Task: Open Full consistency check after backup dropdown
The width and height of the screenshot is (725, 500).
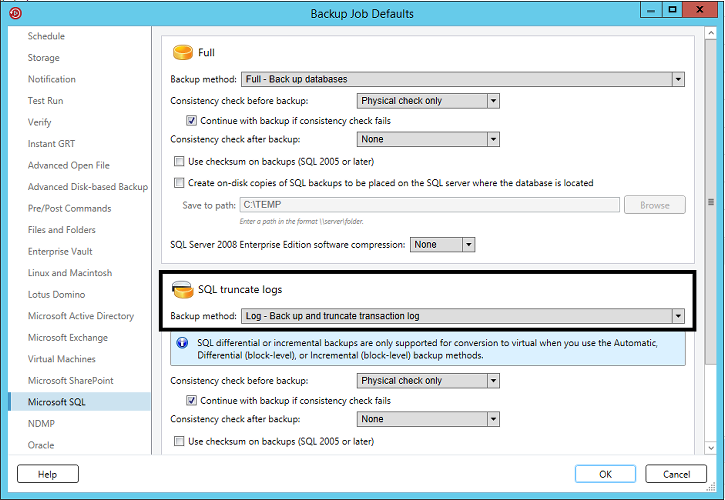Action: [428, 139]
